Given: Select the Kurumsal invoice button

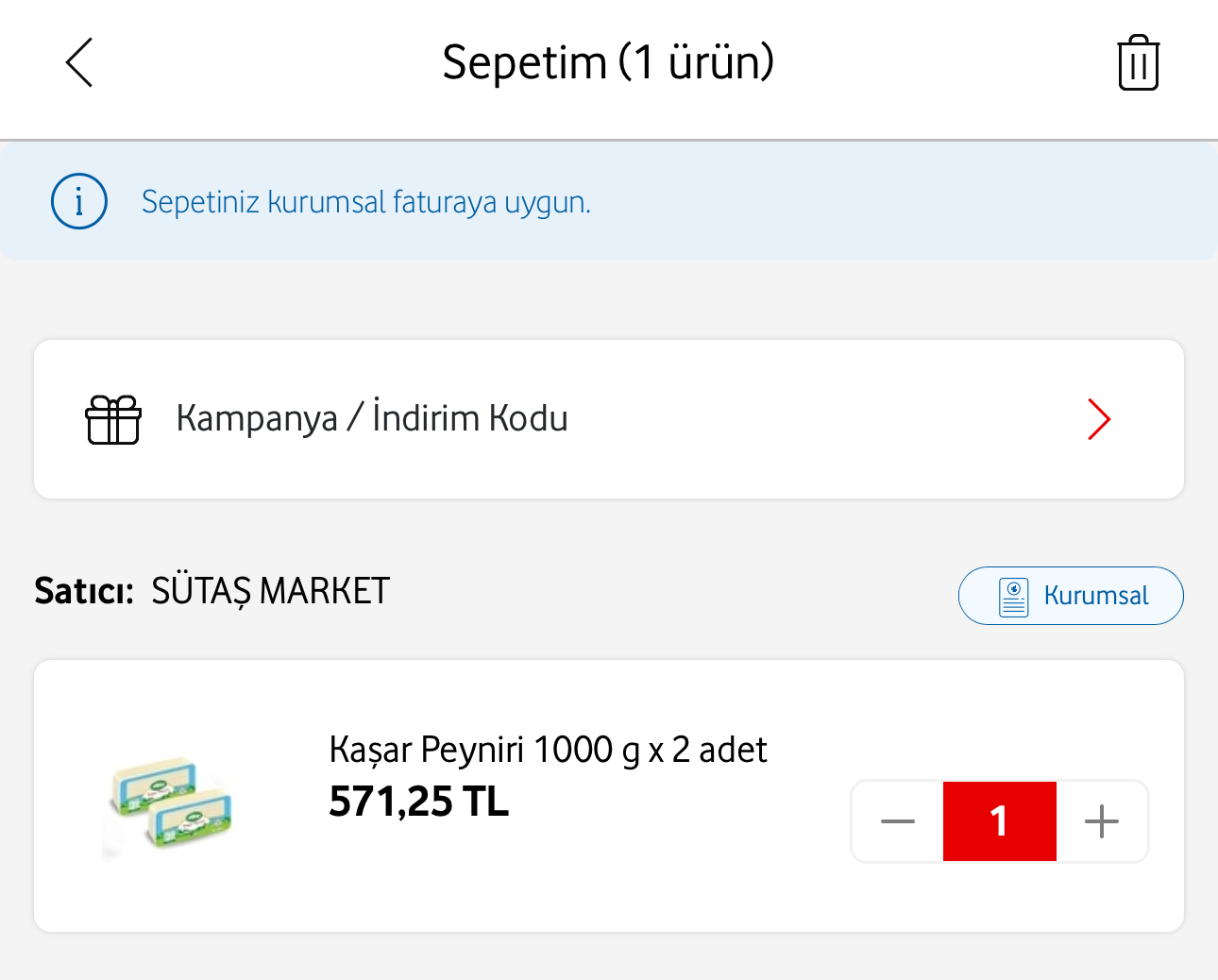Looking at the screenshot, I should click(1071, 596).
